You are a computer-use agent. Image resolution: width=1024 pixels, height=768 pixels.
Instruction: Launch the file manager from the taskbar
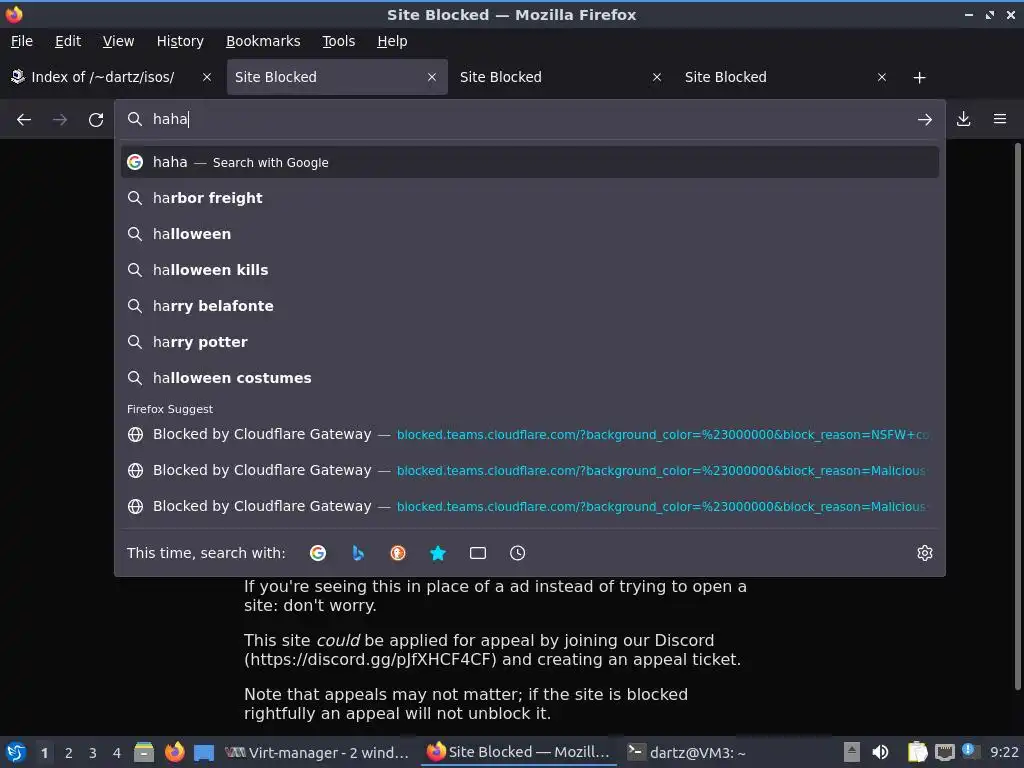(x=144, y=752)
